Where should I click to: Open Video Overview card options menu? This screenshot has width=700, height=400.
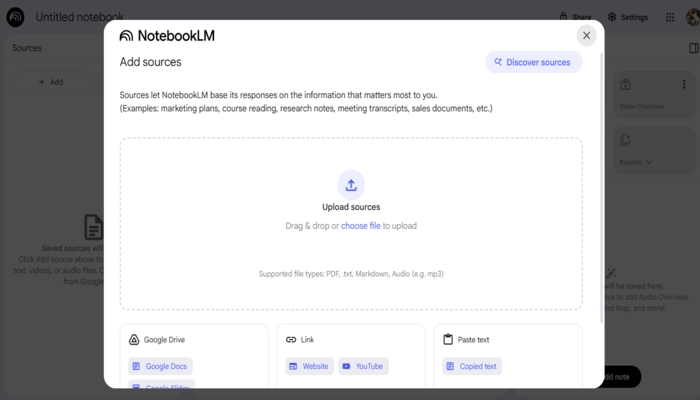(683, 84)
